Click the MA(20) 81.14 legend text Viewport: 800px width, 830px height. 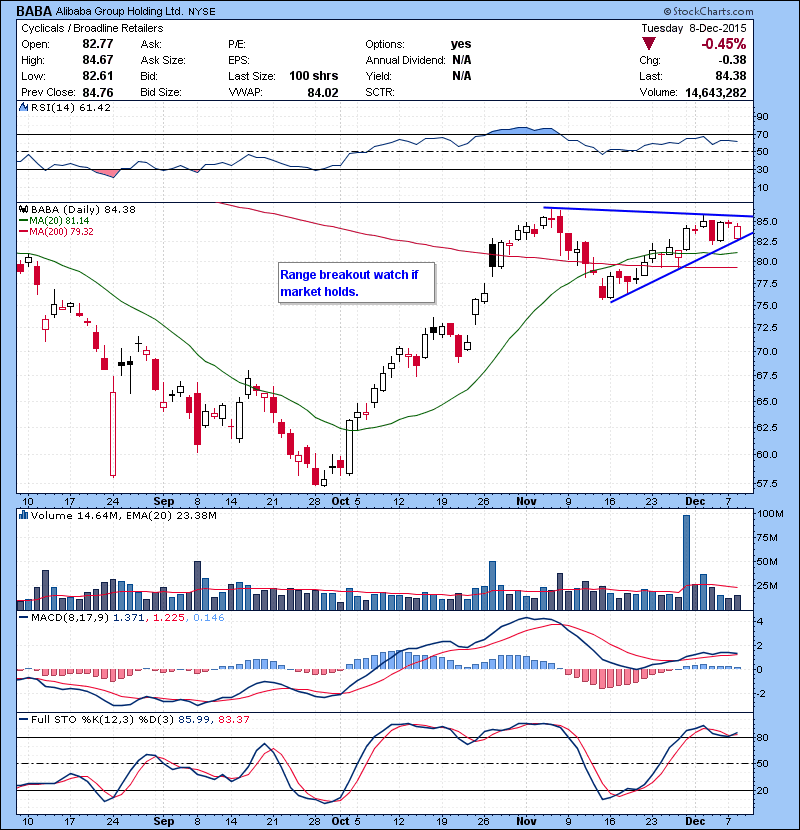click(59, 221)
